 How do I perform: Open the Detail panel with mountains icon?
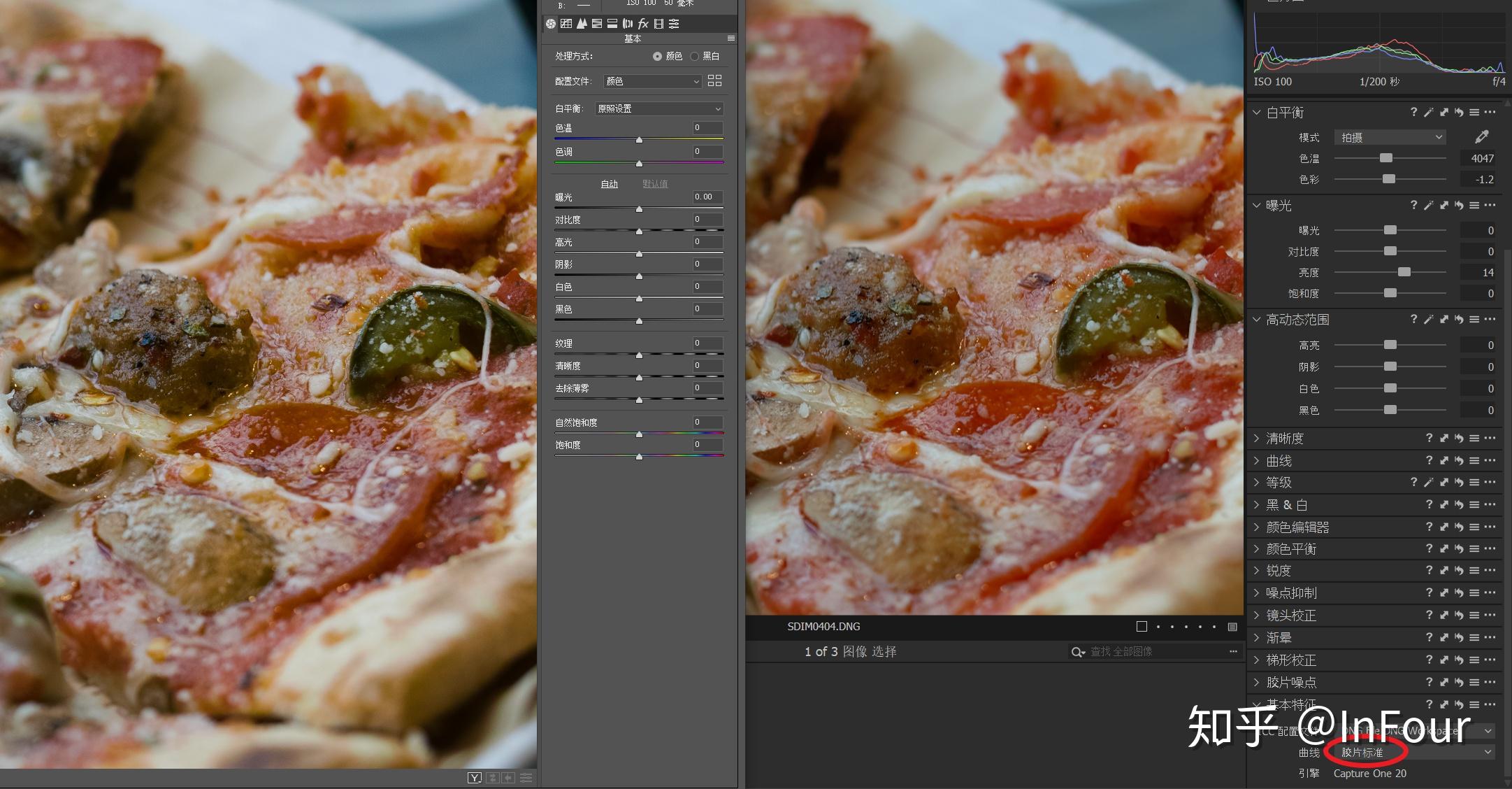(582, 23)
